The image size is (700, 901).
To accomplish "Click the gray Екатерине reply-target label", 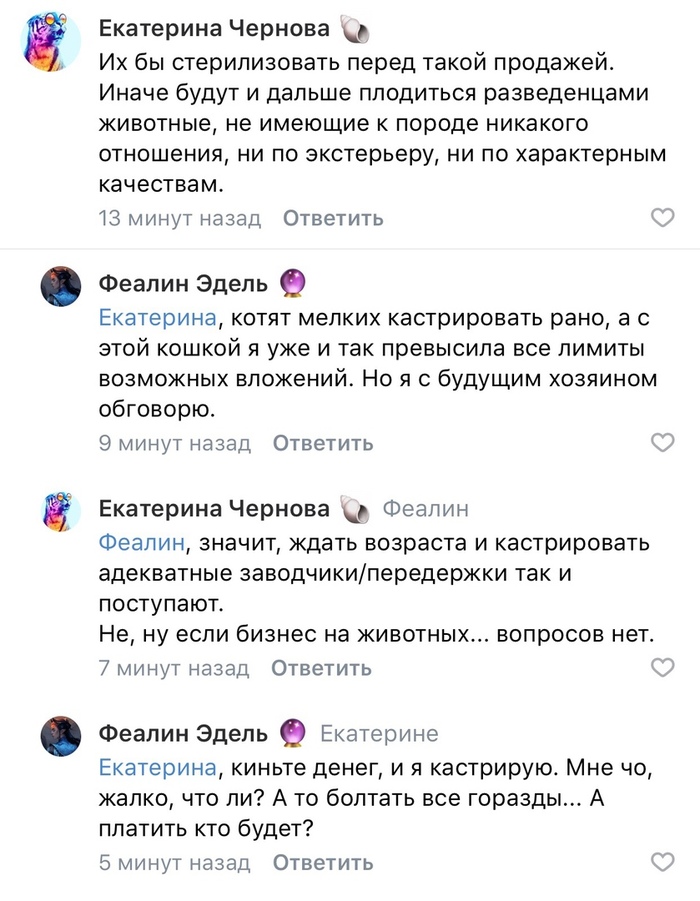I will [x=379, y=734].
